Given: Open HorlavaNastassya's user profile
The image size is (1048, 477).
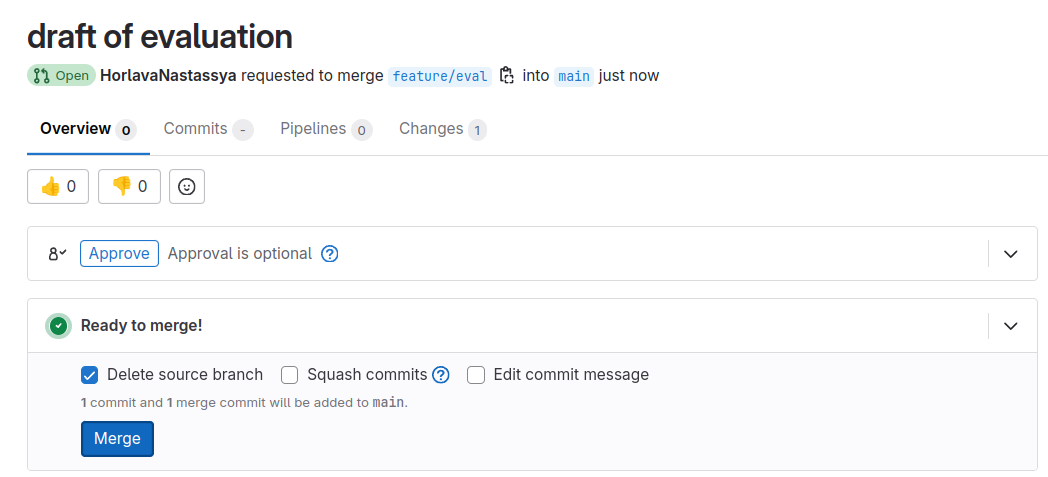Looking at the screenshot, I should pyautogui.click(x=169, y=76).
